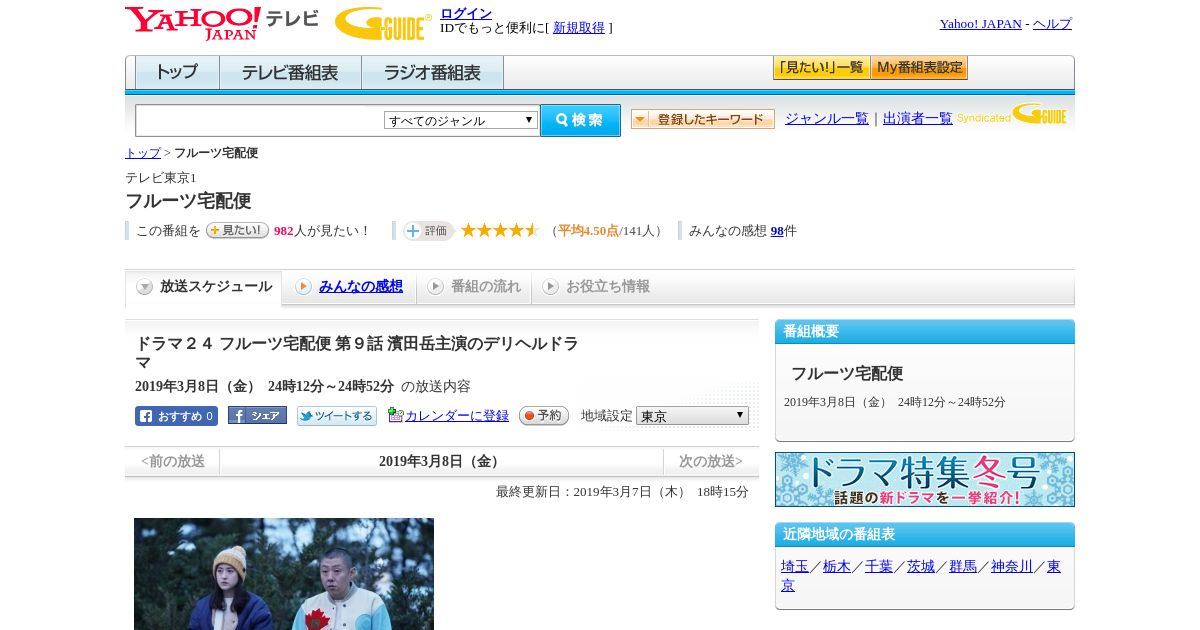Click the 2019年3月8日(金) date header
This screenshot has height=630, width=1200.
(441, 461)
